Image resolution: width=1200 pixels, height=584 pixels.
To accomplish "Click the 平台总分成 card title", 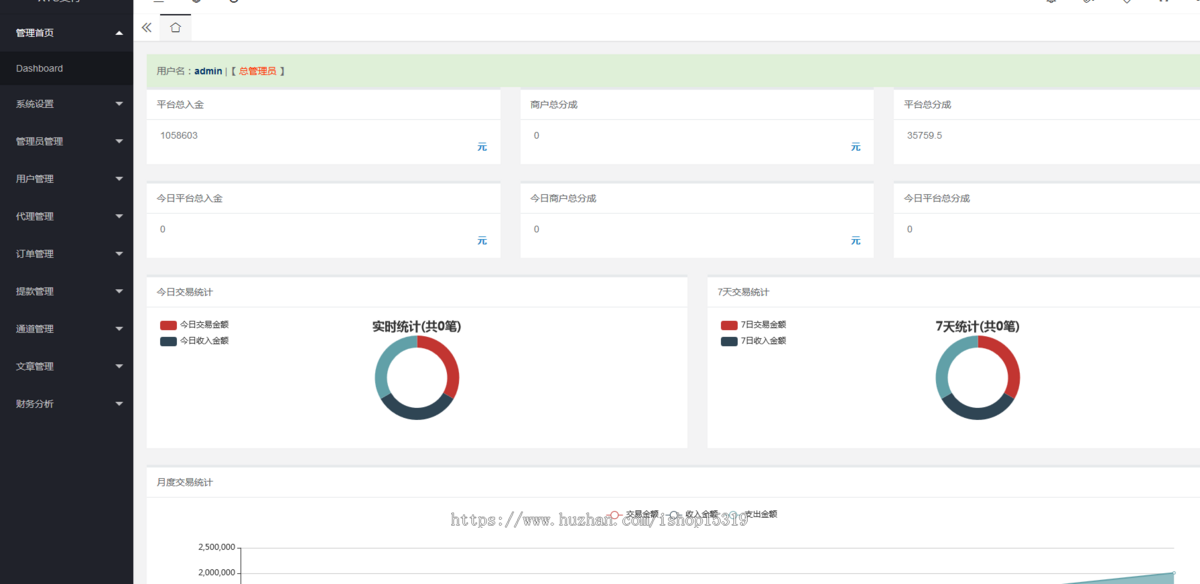I will [x=927, y=104].
